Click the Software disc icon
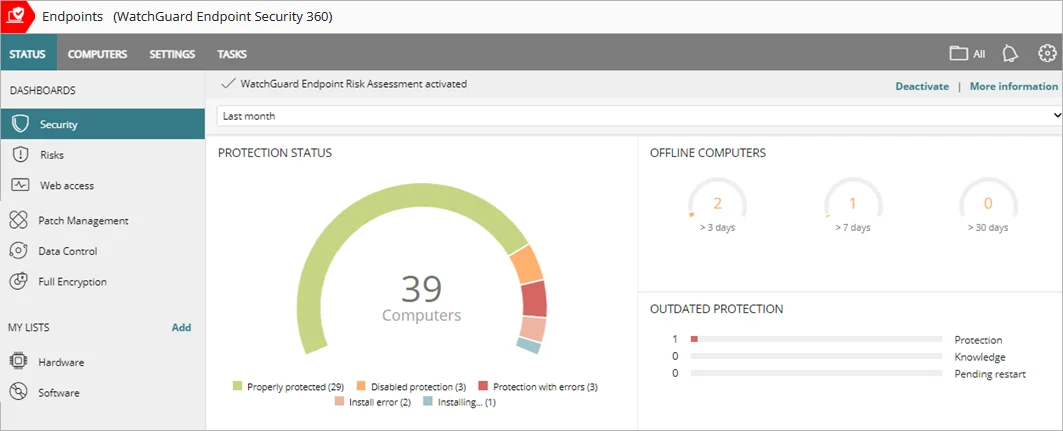1063x431 pixels. [18, 392]
